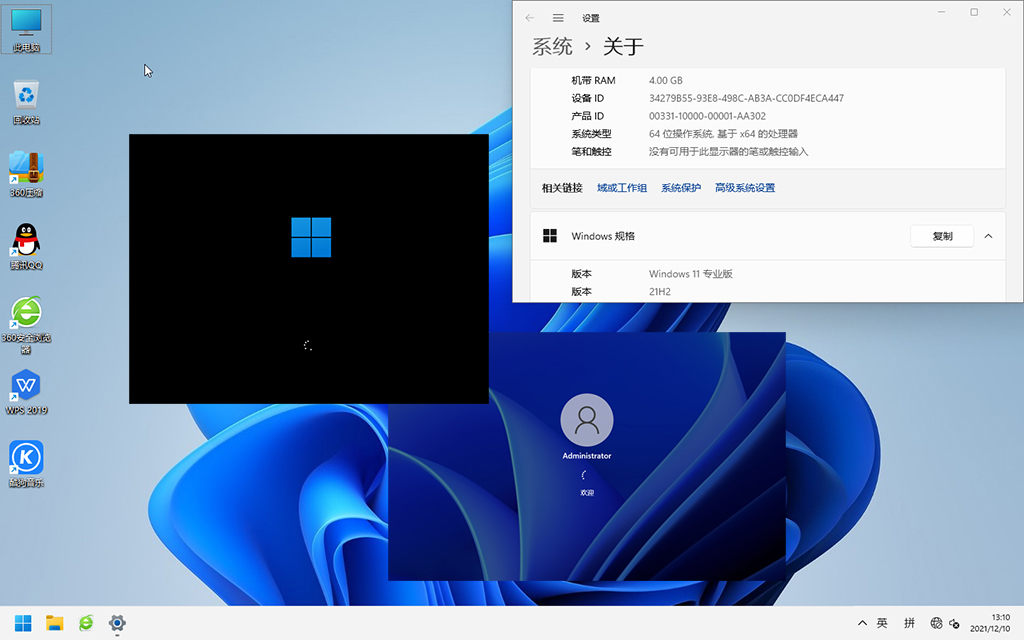The image size is (1024, 640).
Task: Close the Settings window
Action: click(1006, 12)
